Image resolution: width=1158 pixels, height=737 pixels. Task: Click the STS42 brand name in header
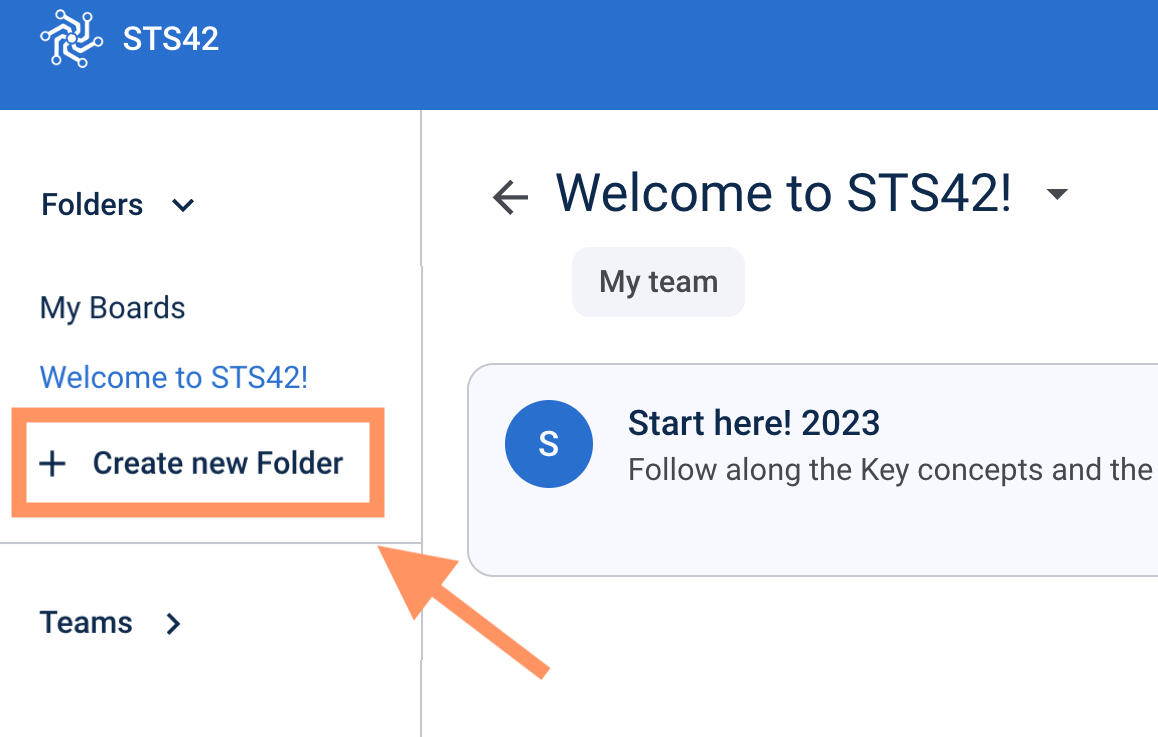(170, 40)
